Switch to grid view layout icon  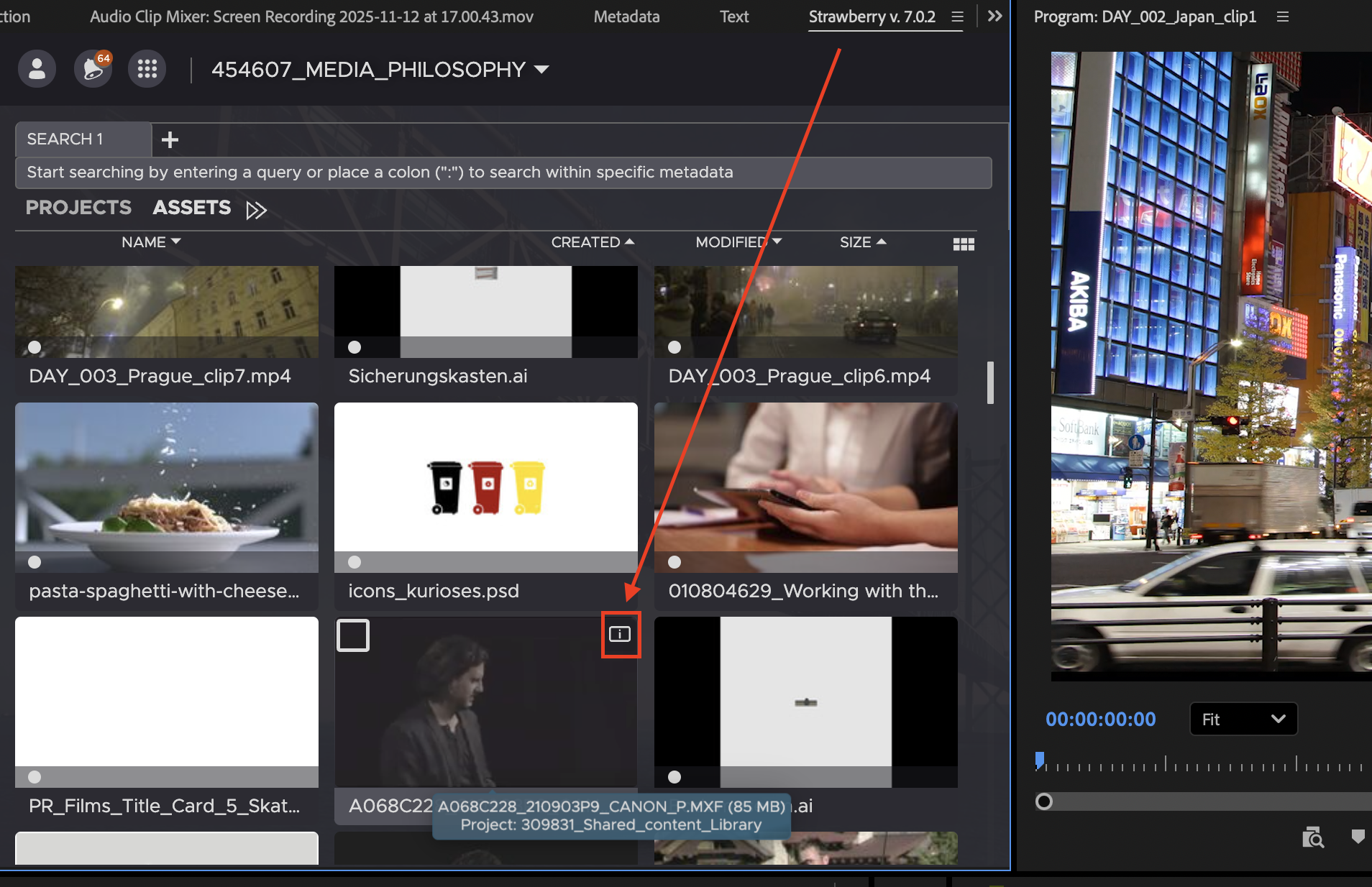(x=963, y=244)
